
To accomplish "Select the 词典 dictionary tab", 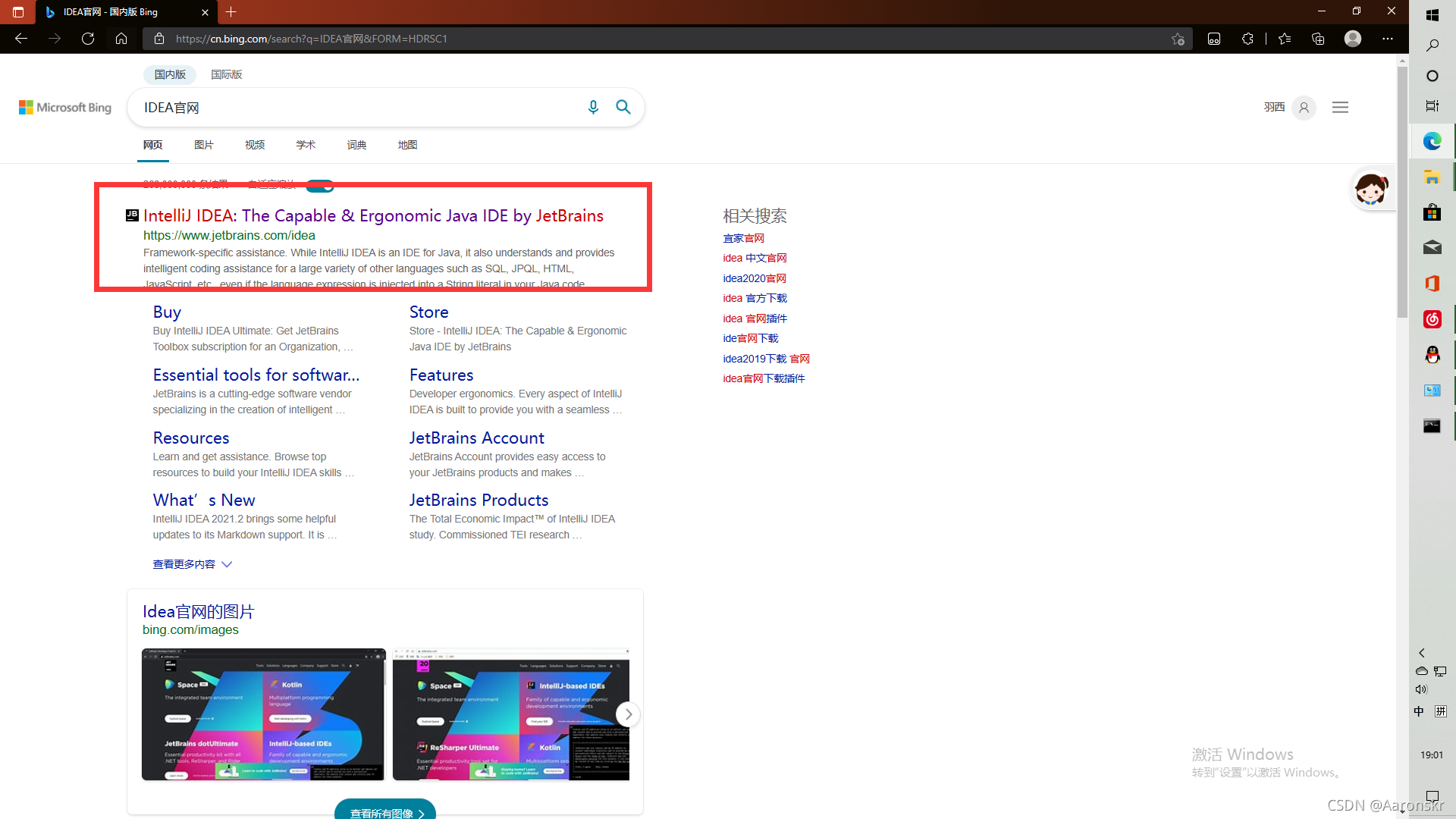I will coord(356,145).
